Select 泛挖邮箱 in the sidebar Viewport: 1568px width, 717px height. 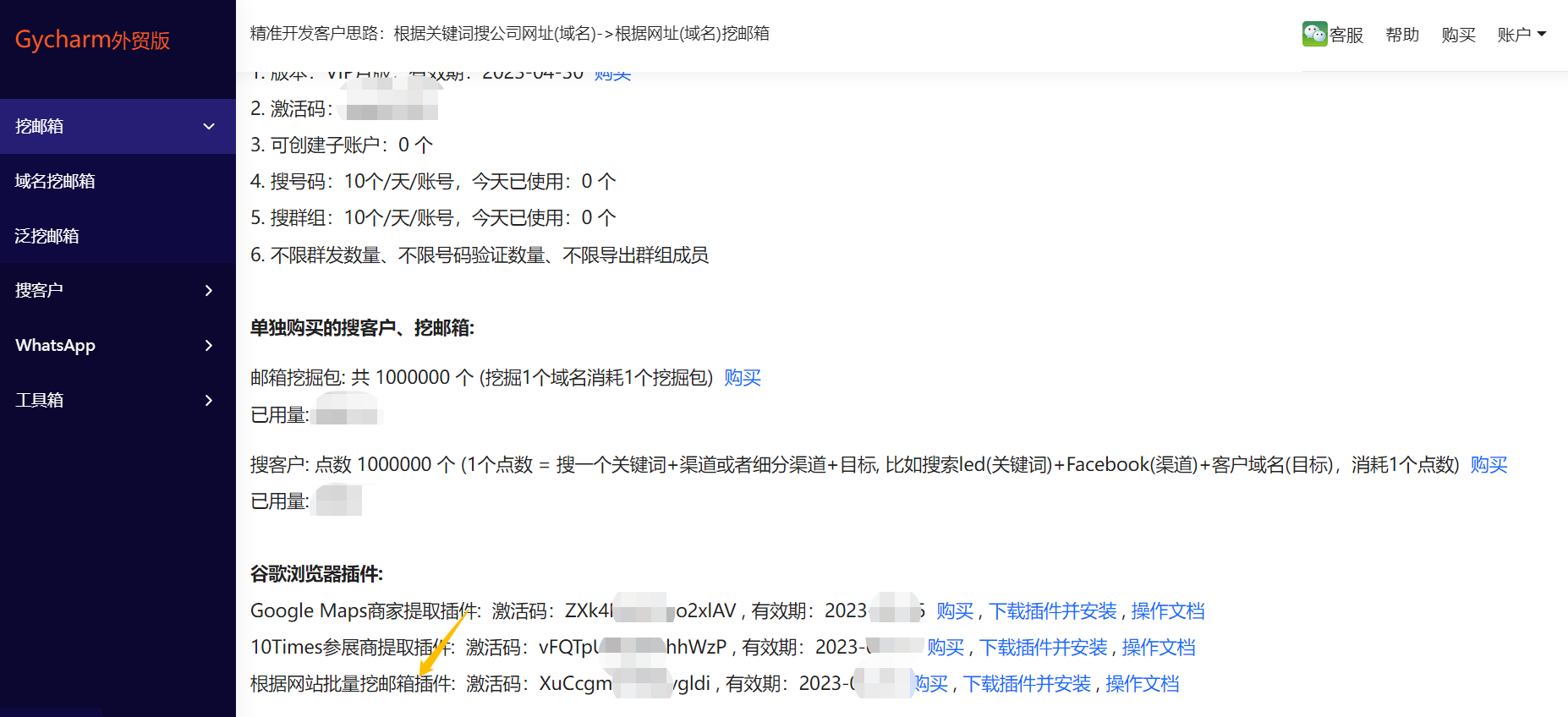(x=47, y=236)
